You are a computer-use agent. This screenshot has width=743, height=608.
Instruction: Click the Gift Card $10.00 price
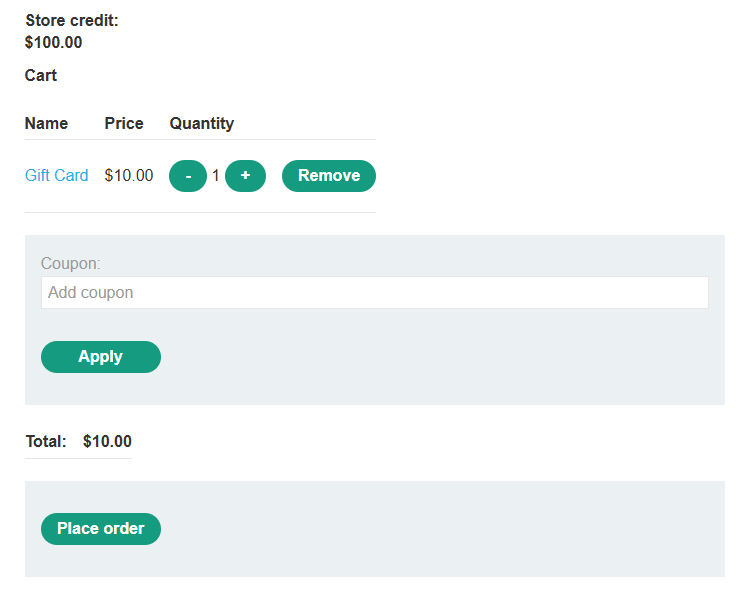tap(129, 176)
